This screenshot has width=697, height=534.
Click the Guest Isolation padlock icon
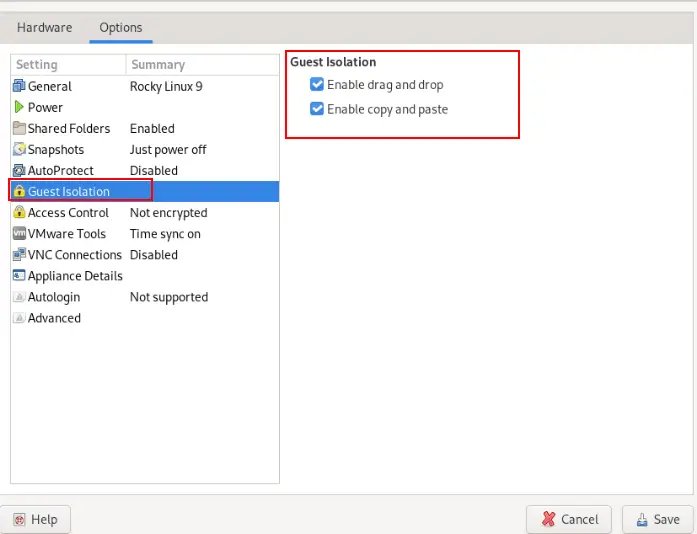coord(19,191)
